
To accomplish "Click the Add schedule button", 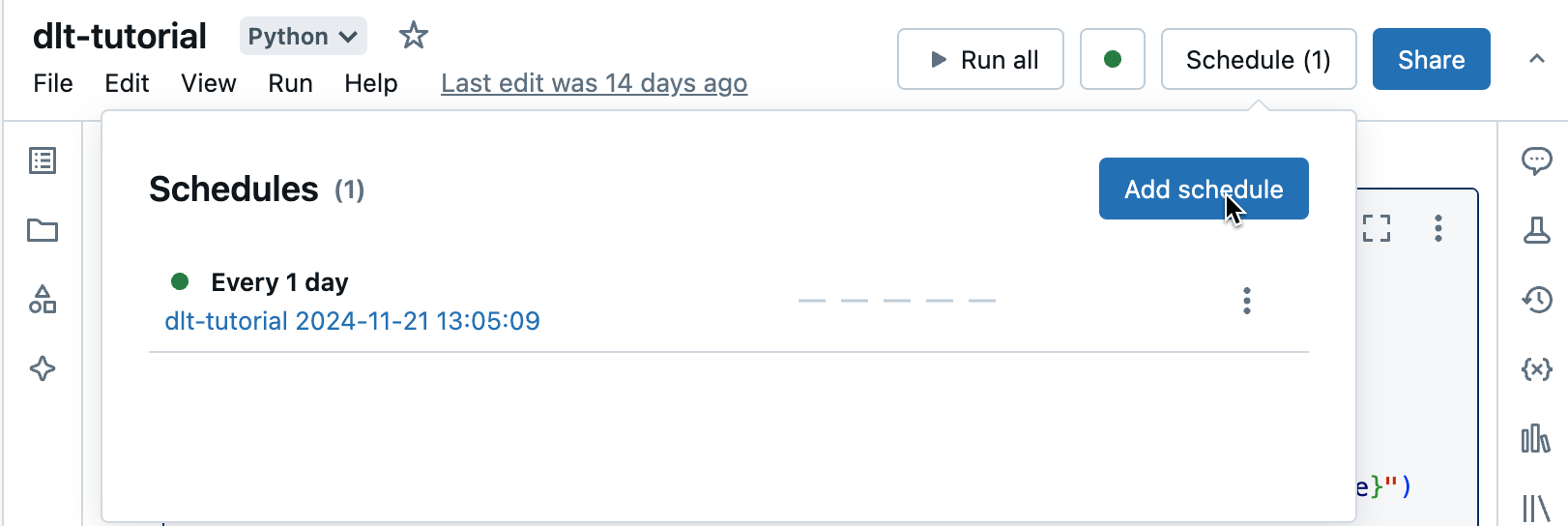I will click(1204, 189).
